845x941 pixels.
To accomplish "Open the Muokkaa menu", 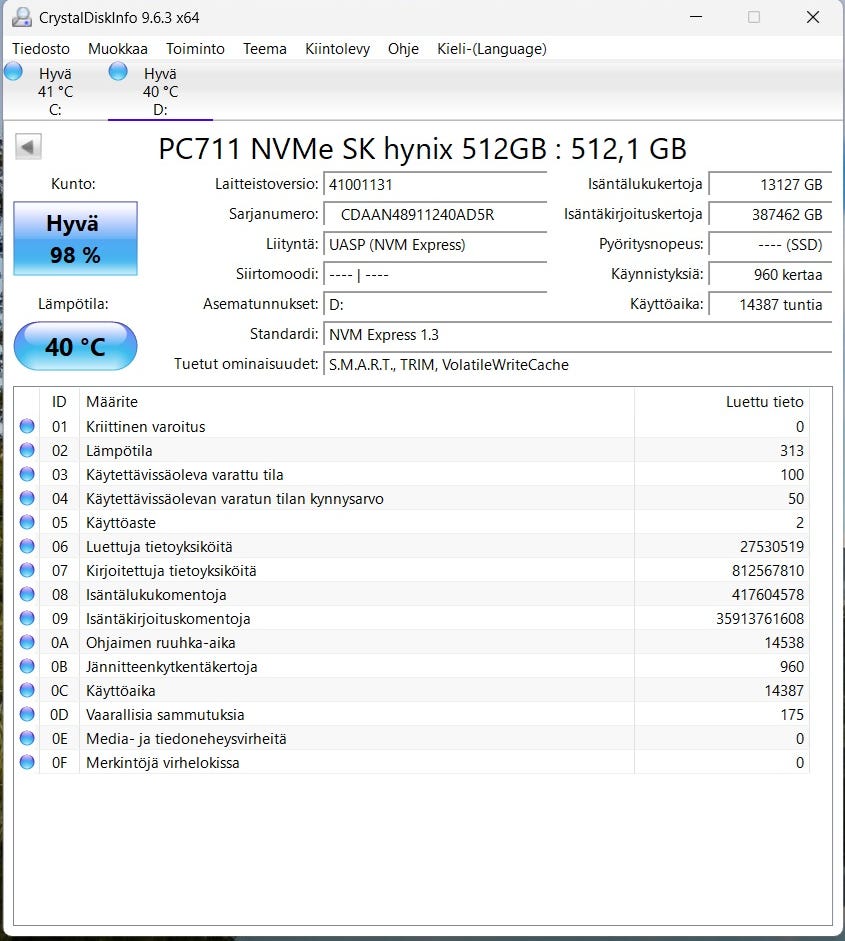I will (x=118, y=49).
